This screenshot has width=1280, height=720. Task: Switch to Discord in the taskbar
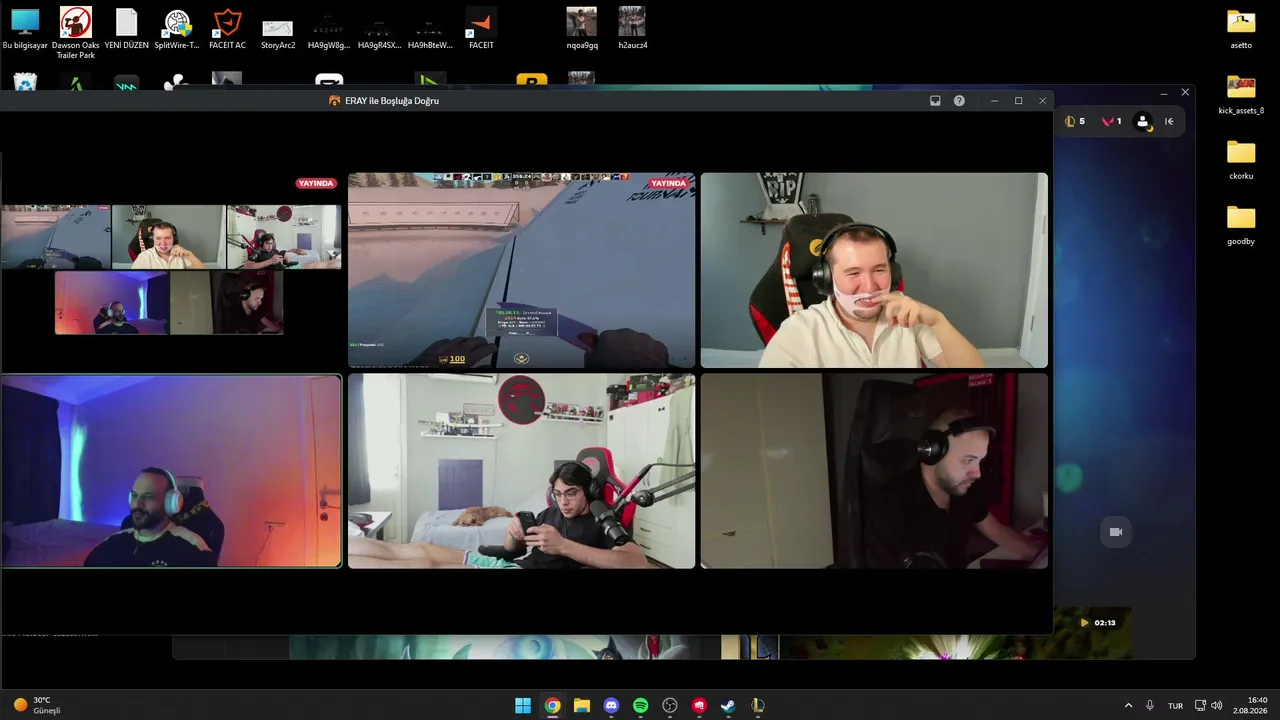tap(611, 706)
